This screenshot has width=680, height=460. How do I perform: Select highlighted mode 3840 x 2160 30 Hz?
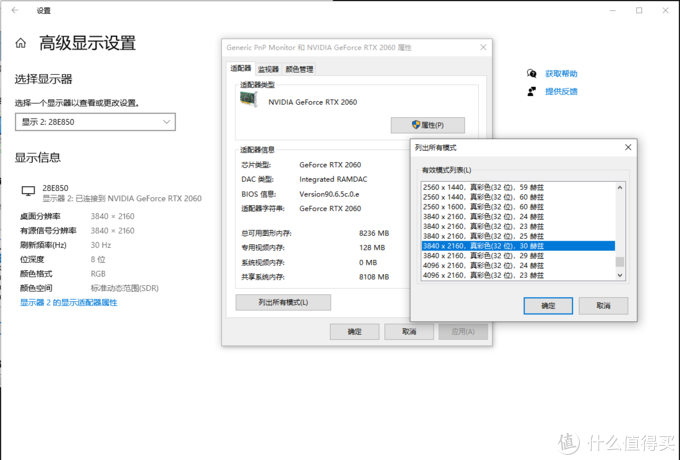coord(518,246)
